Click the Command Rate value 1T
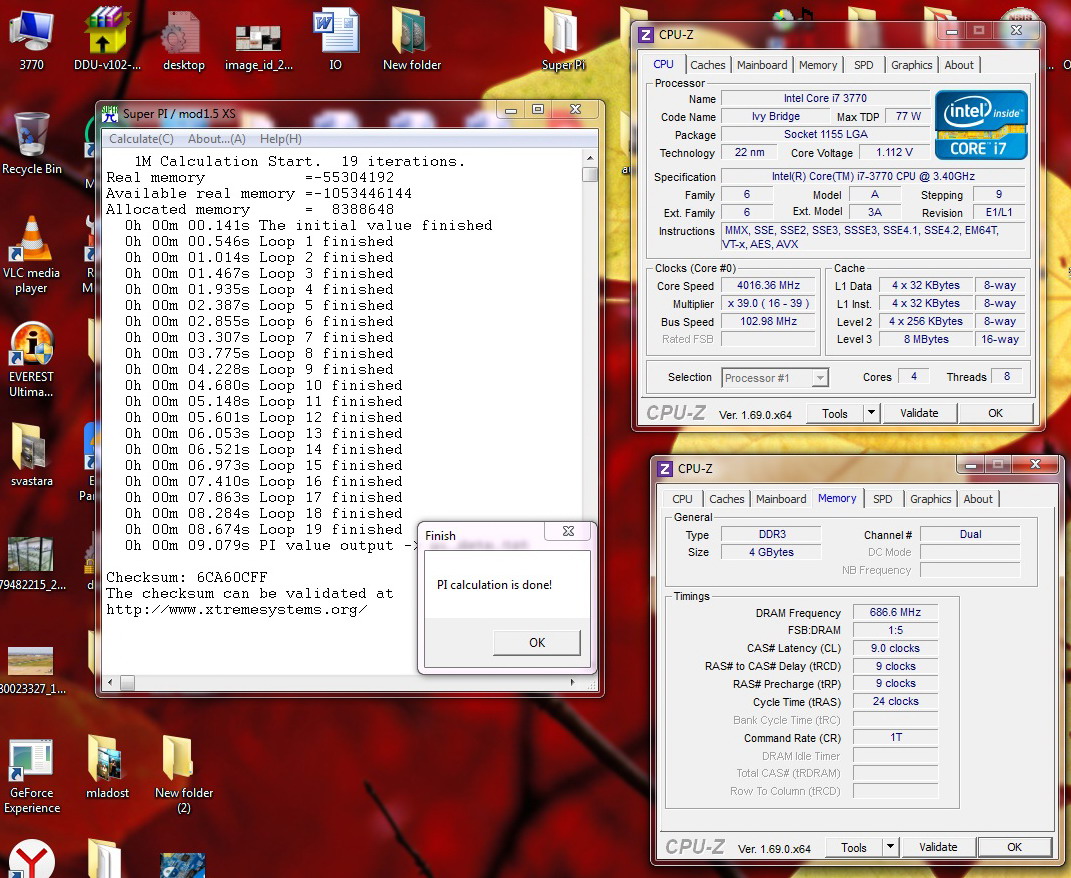 click(x=895, y=737)
